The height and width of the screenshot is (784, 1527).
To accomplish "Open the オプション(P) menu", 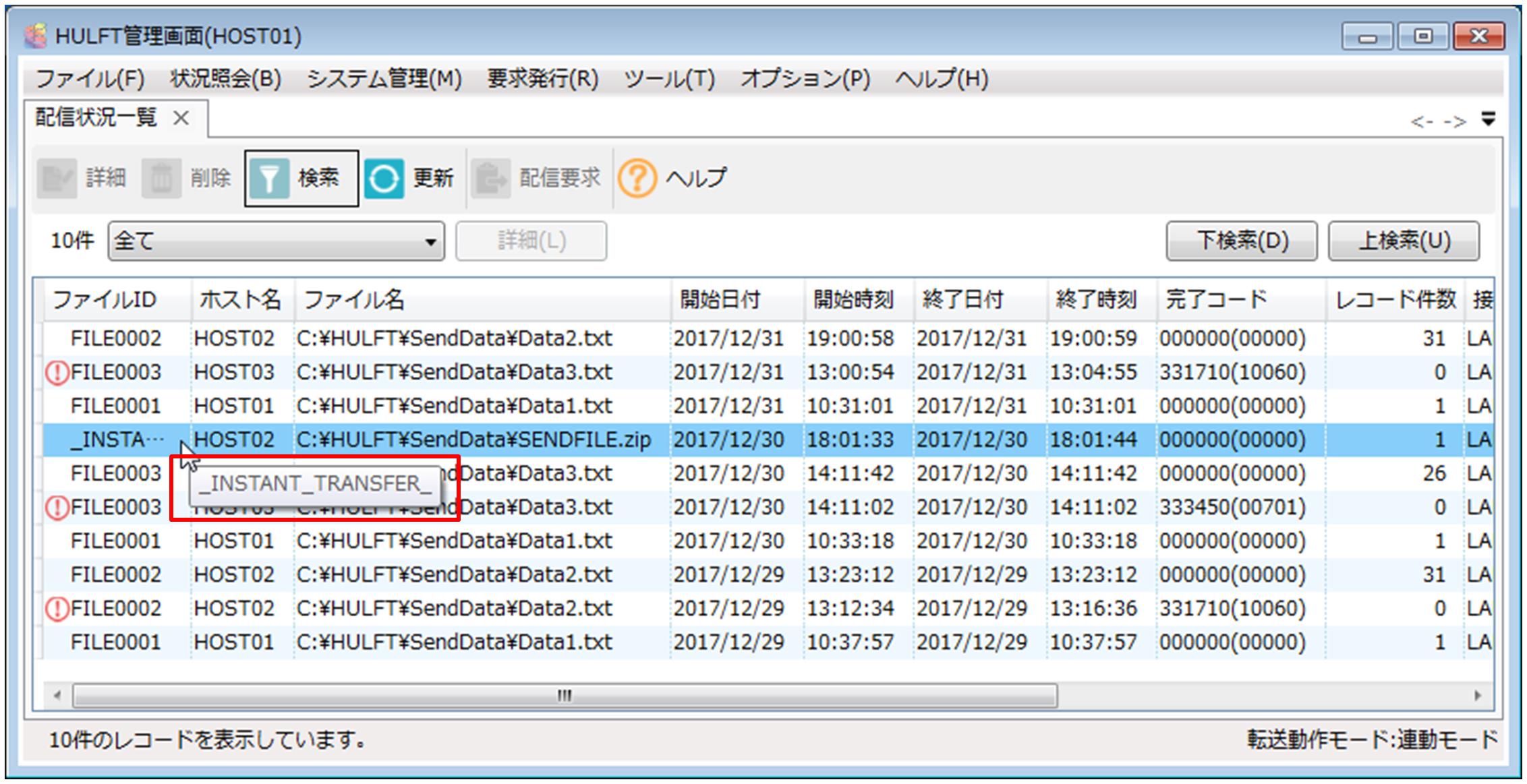I will tap(806, 79).
